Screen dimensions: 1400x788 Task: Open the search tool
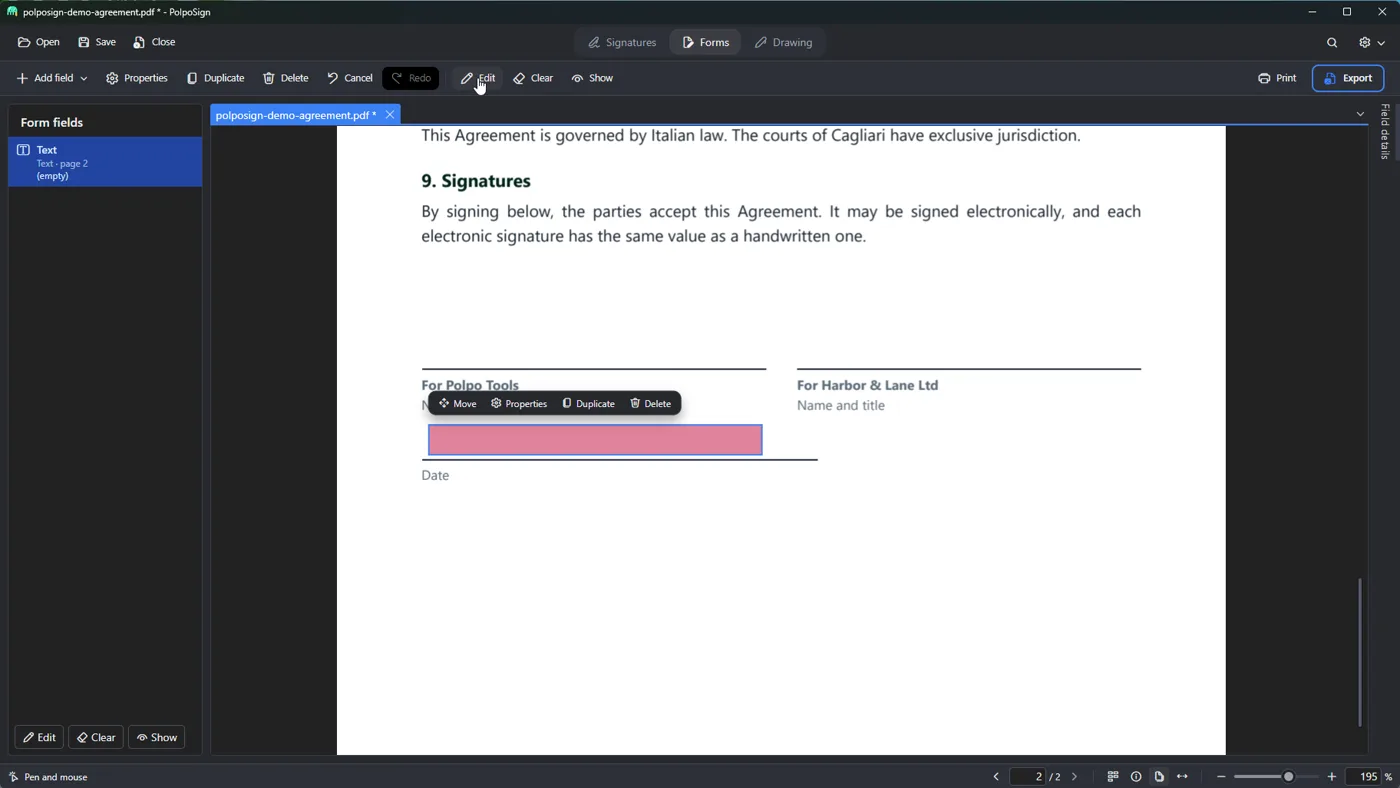[x=1332, y=43]
